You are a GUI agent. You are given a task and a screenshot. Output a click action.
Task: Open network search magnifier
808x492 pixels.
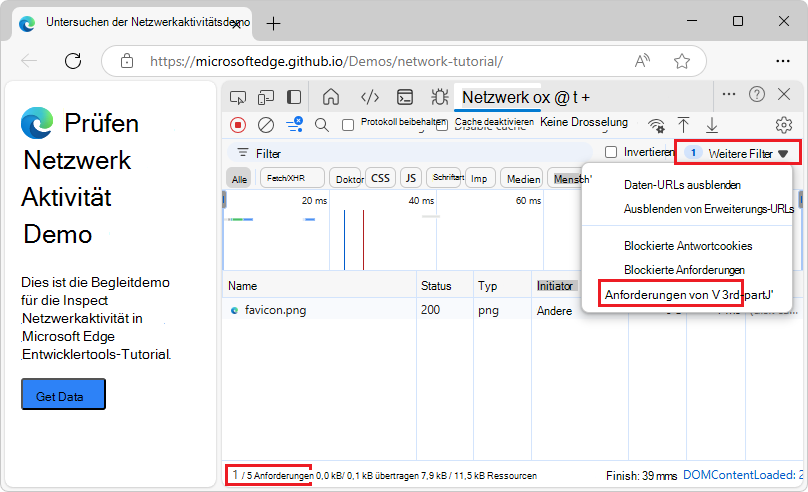(322, 125)
